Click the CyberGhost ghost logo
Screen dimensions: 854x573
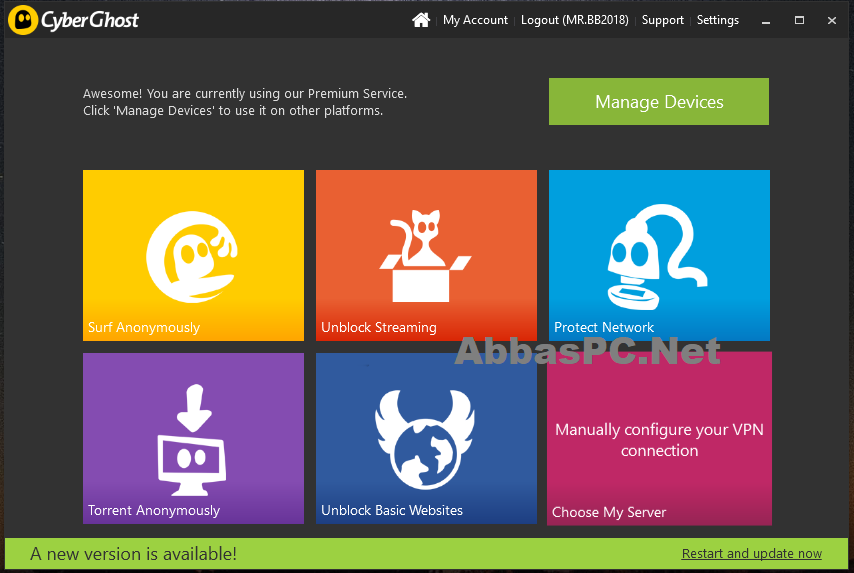click(23, 20)
